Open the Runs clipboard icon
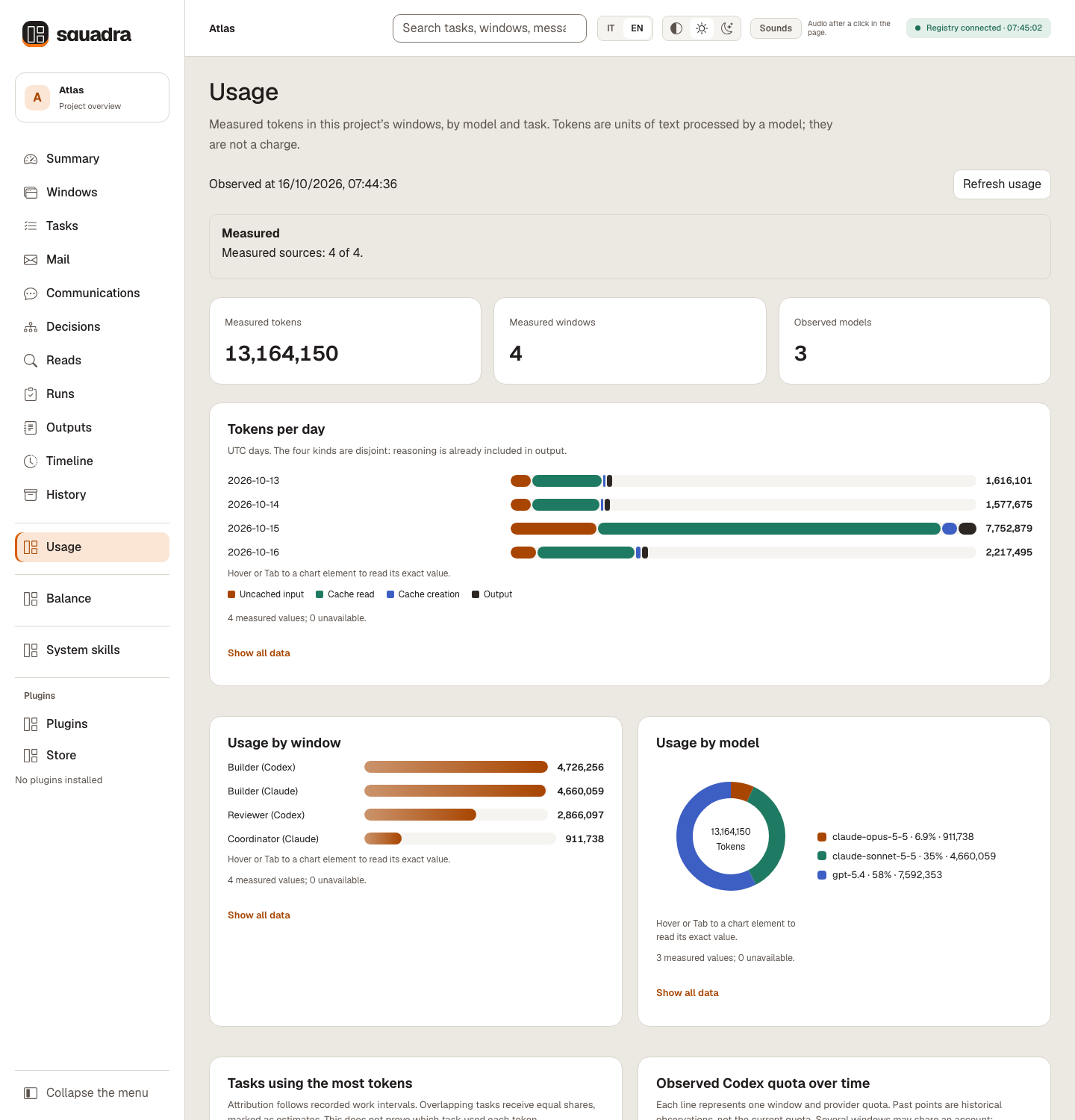Screen dimensions: 1075x1120 (31, 394)
